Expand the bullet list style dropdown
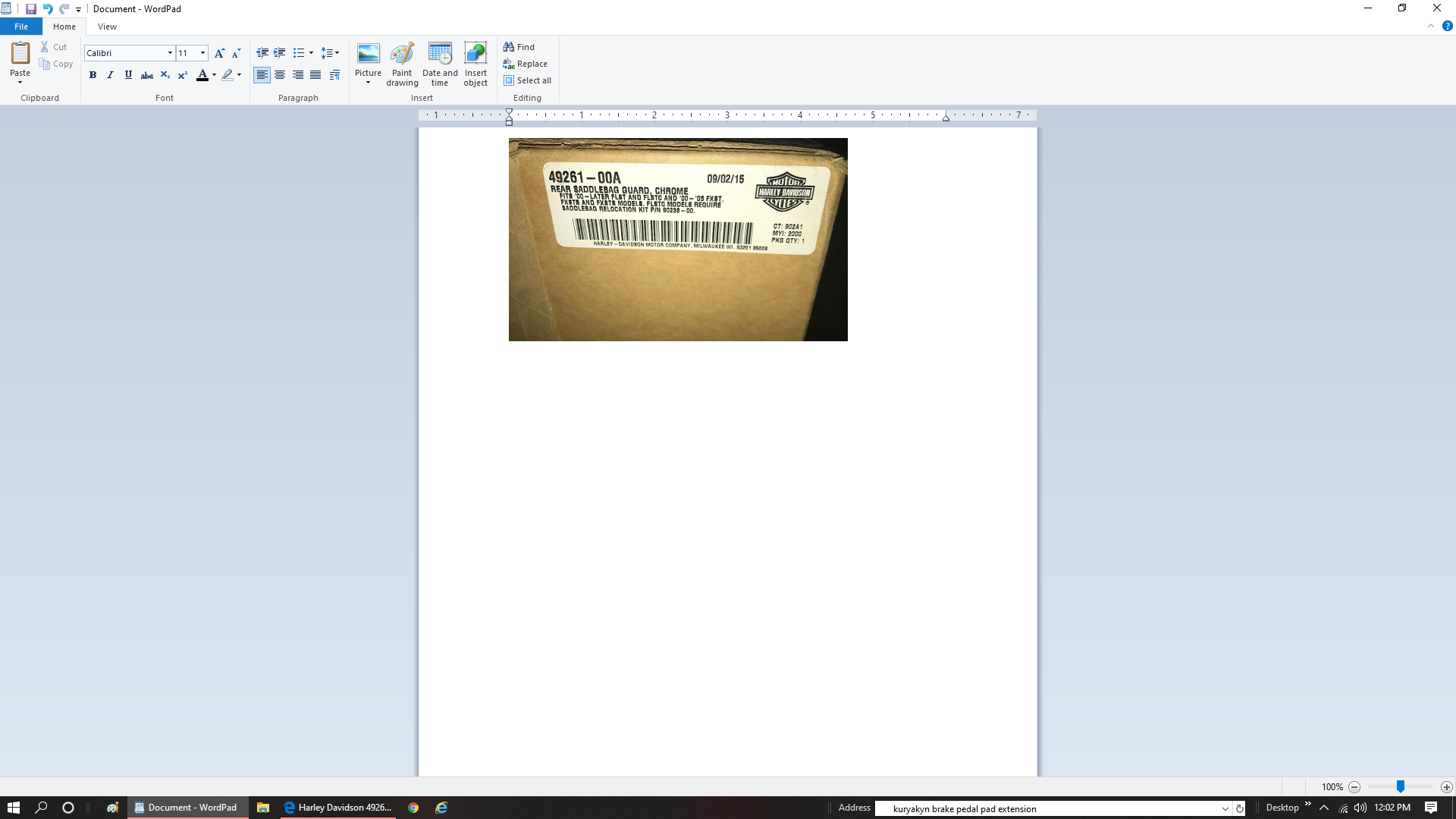The width and height of the screenshot is (1456, 819). pyautogui.click(x=311, y=53)
